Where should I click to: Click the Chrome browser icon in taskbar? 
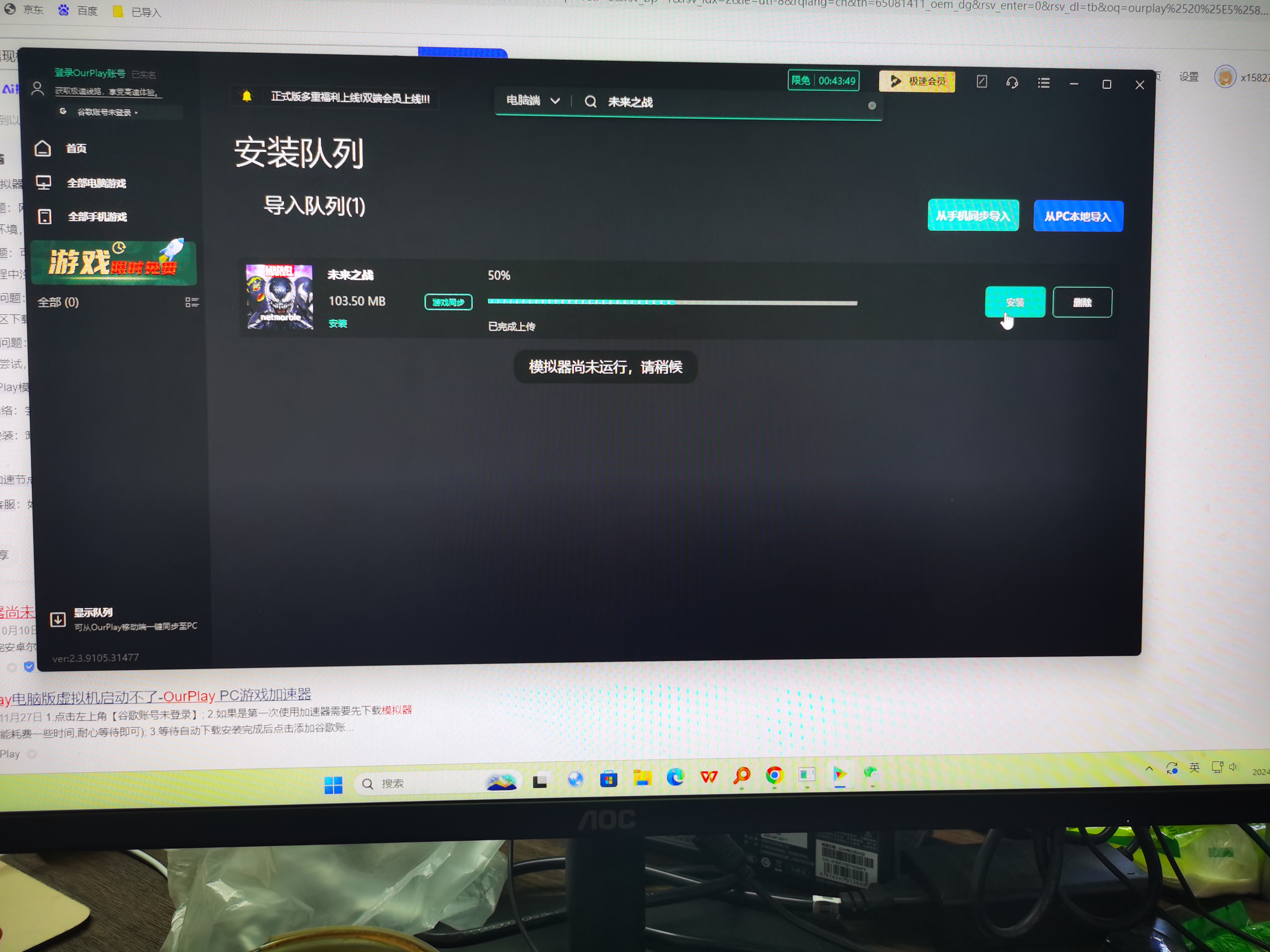[775, 779]
